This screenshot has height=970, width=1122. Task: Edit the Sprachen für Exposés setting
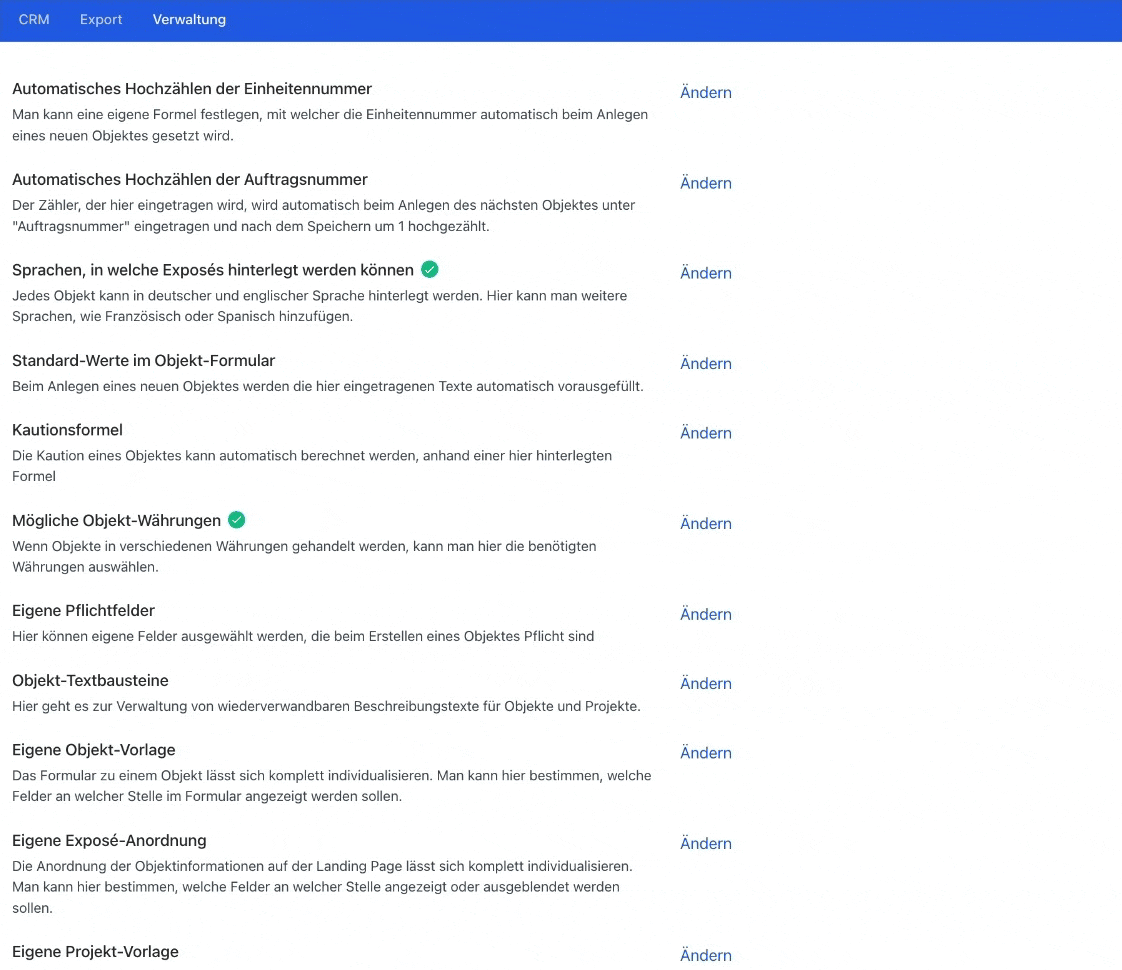[705, 273]
